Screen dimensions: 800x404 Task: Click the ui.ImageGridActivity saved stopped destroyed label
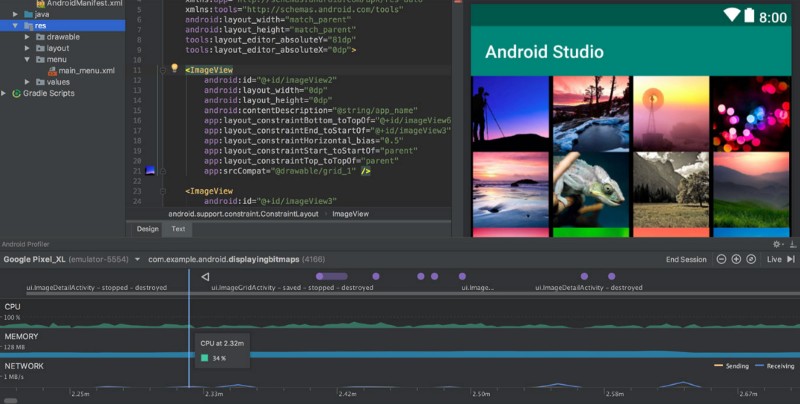(x=292, y=288)
